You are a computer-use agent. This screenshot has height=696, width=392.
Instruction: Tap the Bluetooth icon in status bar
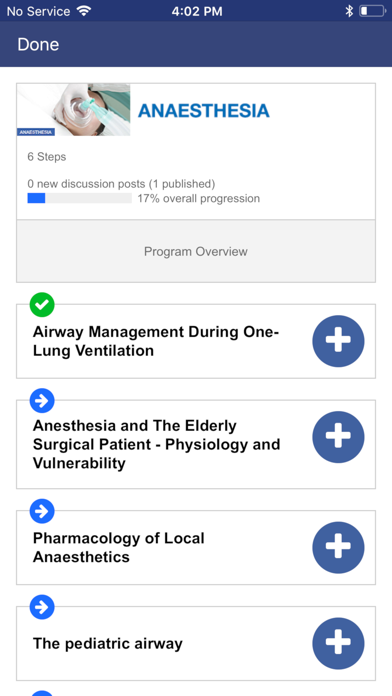pyautogui.click(x=349, y=11)
